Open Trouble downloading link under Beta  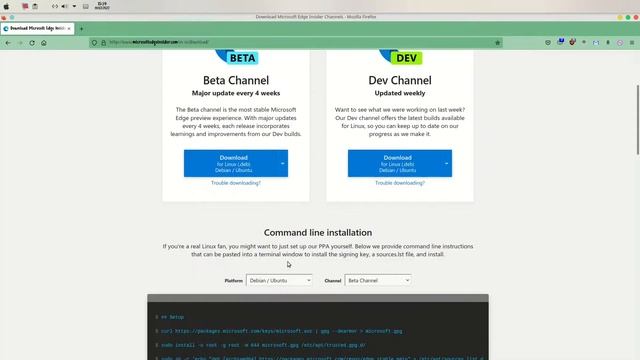click(x=236, y=183)
